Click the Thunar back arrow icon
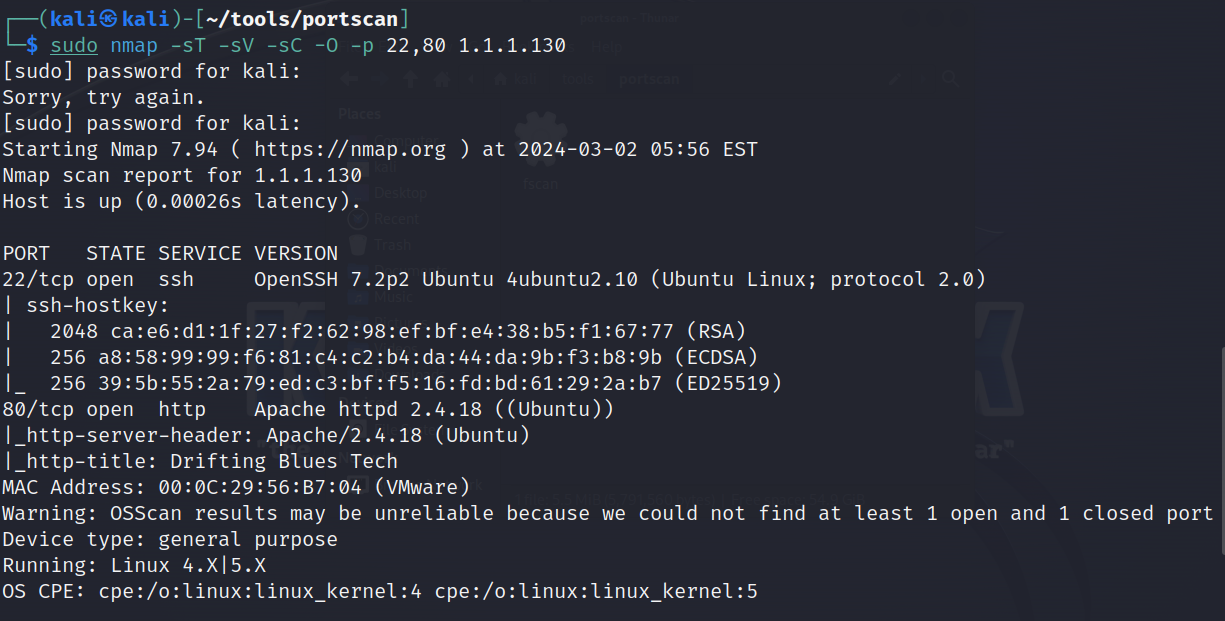 348,79
